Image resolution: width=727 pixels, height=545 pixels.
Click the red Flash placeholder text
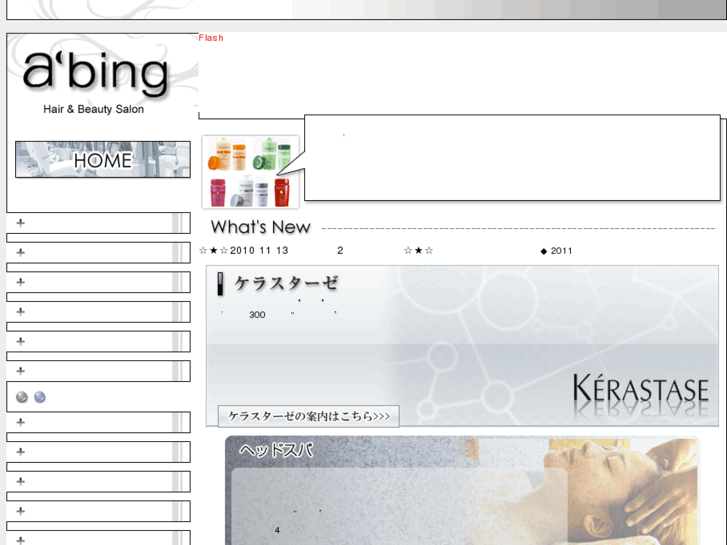(x=211, y=38)
